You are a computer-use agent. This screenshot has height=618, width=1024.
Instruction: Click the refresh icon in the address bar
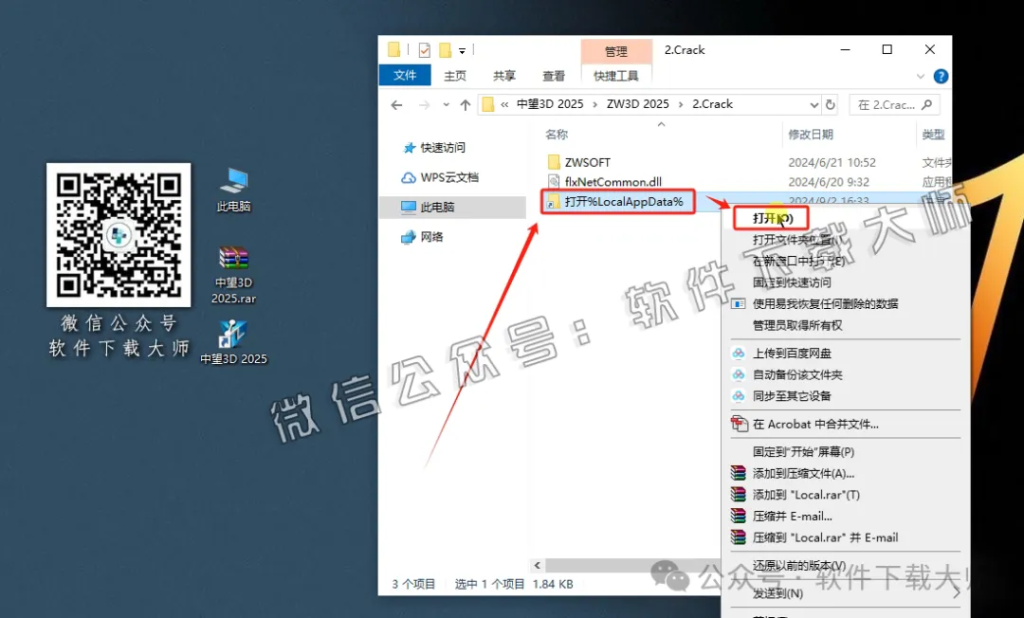(x=830, y=103)
